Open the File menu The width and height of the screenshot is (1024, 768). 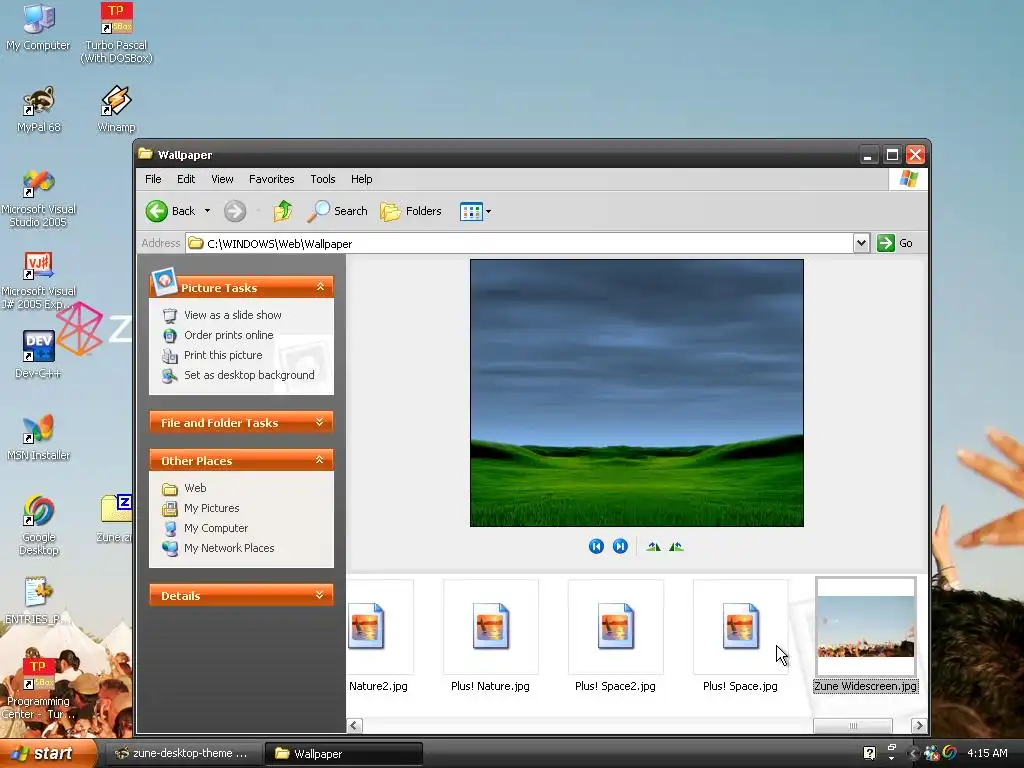coord(153,179)
